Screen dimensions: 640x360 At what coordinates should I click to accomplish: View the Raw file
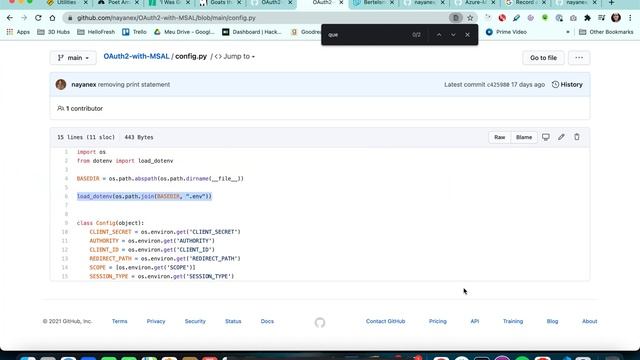click(500, 137)
